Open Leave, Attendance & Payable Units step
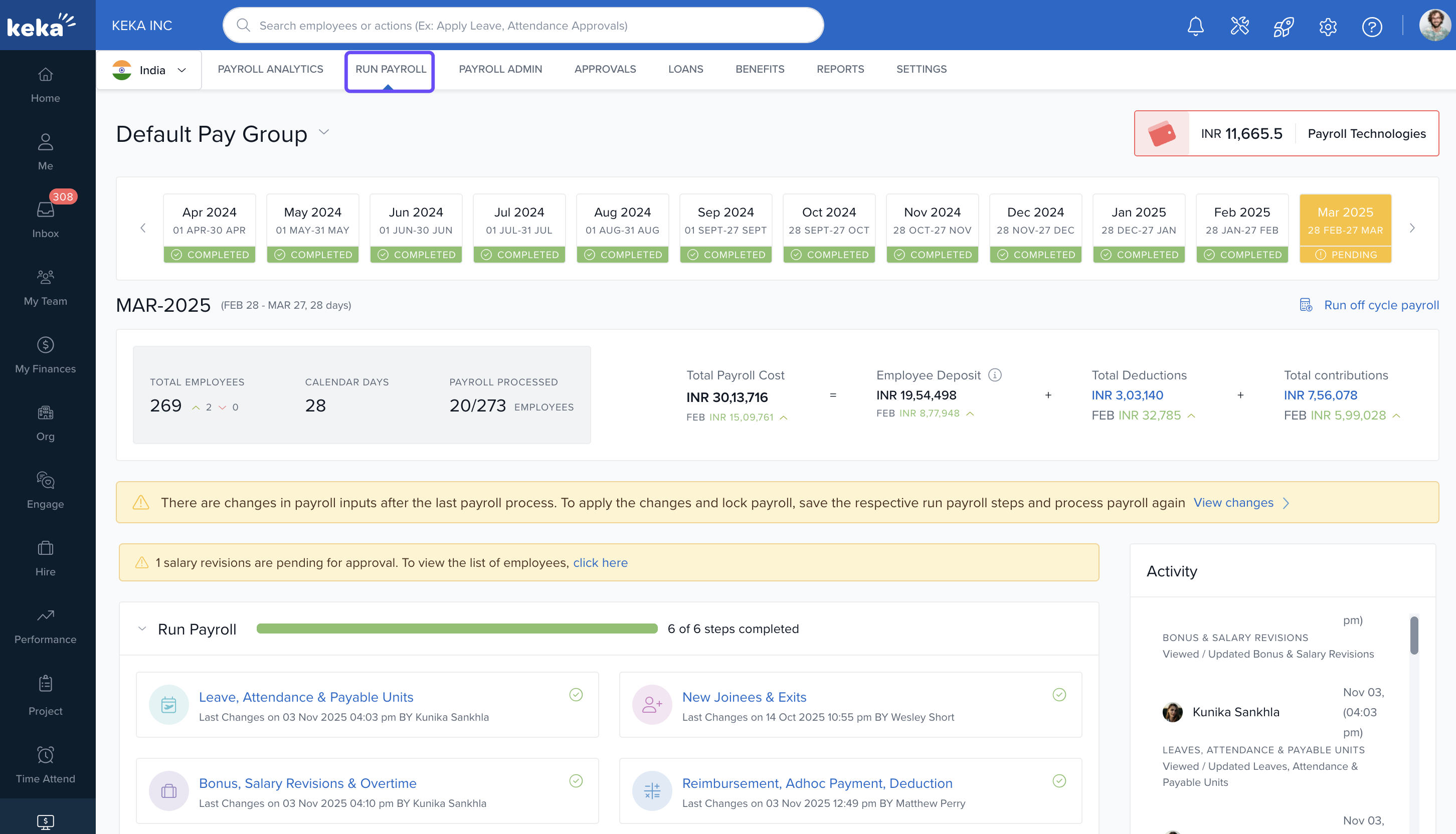1456x834 pixels. [306, 697]
